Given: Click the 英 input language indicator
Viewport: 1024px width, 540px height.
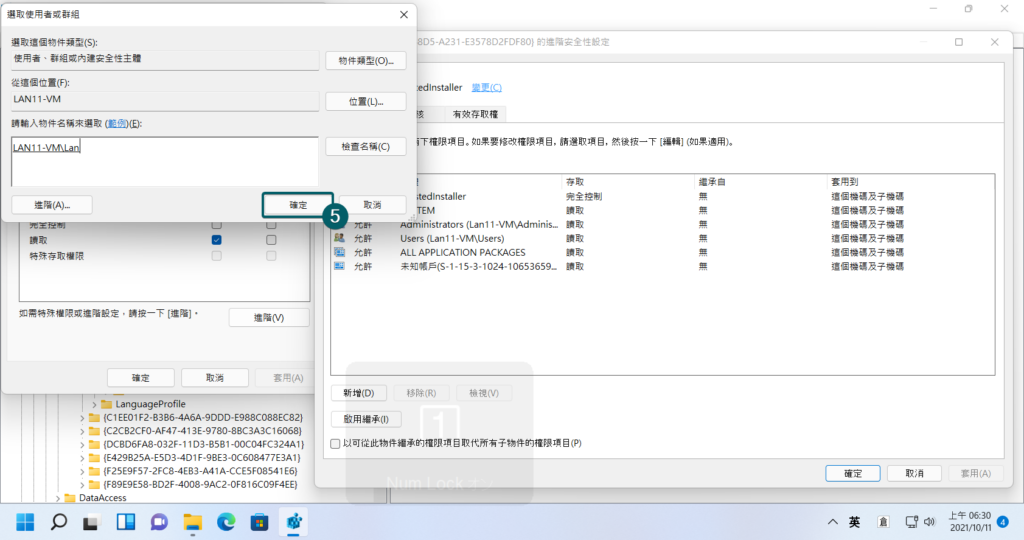Looking at the screenshot, I should (854, 522).
